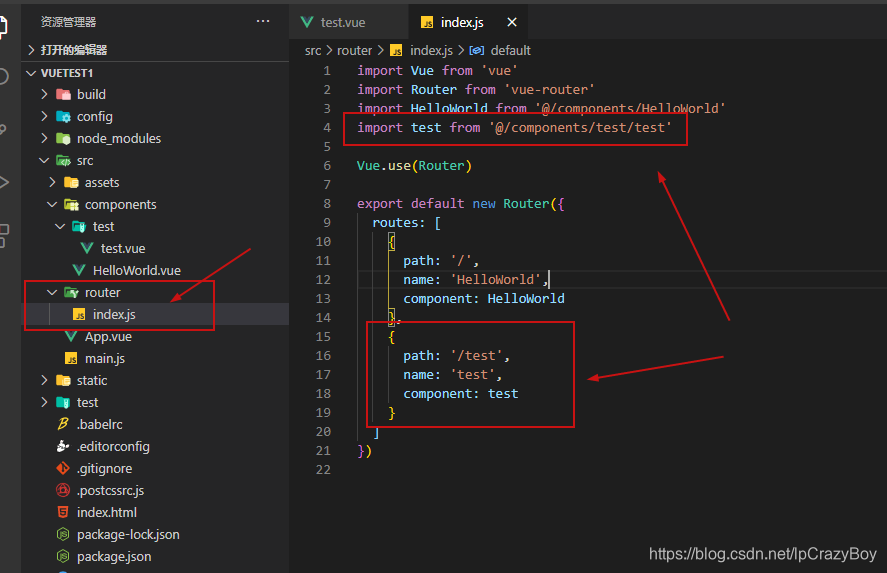Click the static folder icon
This screenshot has width=887, height=573.
pyautogui.click(x=63, y=380)
